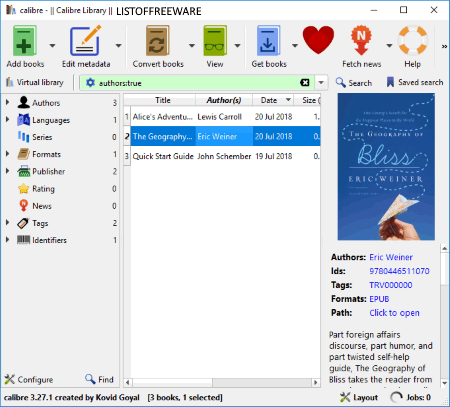Open the Layout button
450x407 pixels.
(x=359, y=397)
